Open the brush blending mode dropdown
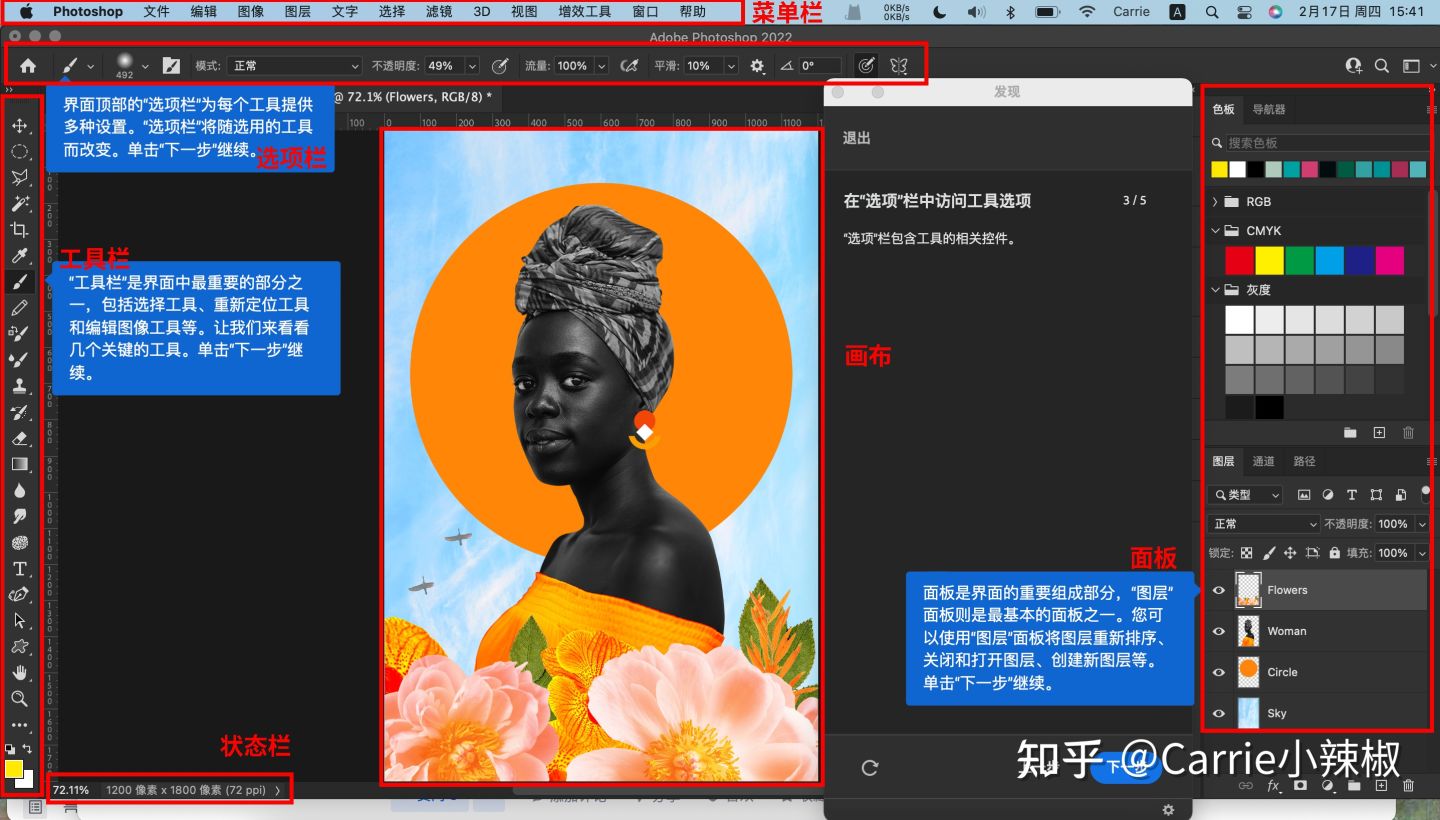 pyautogui.click(x=294, y=66)
